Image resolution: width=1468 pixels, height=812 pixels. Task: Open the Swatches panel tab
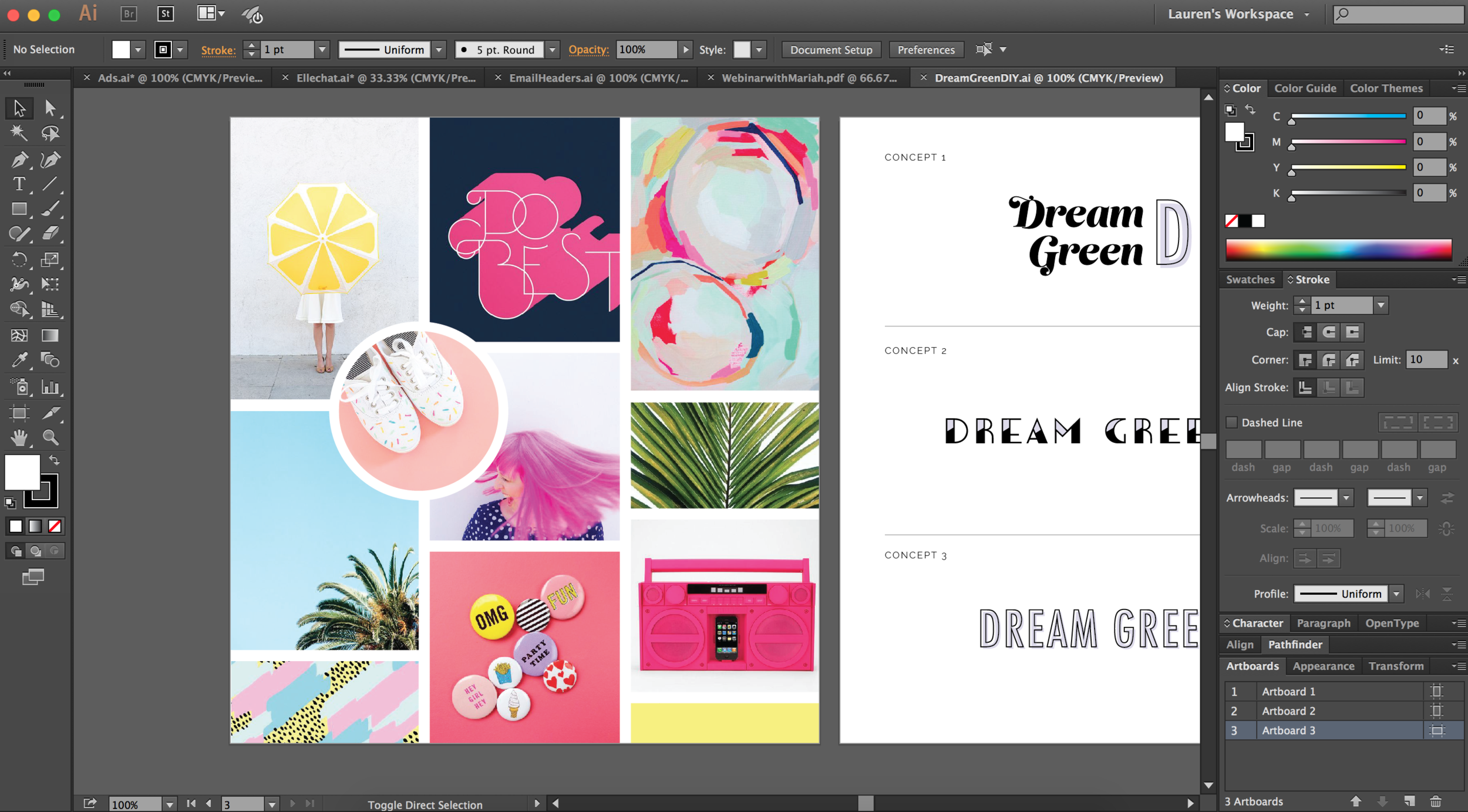1250,279
